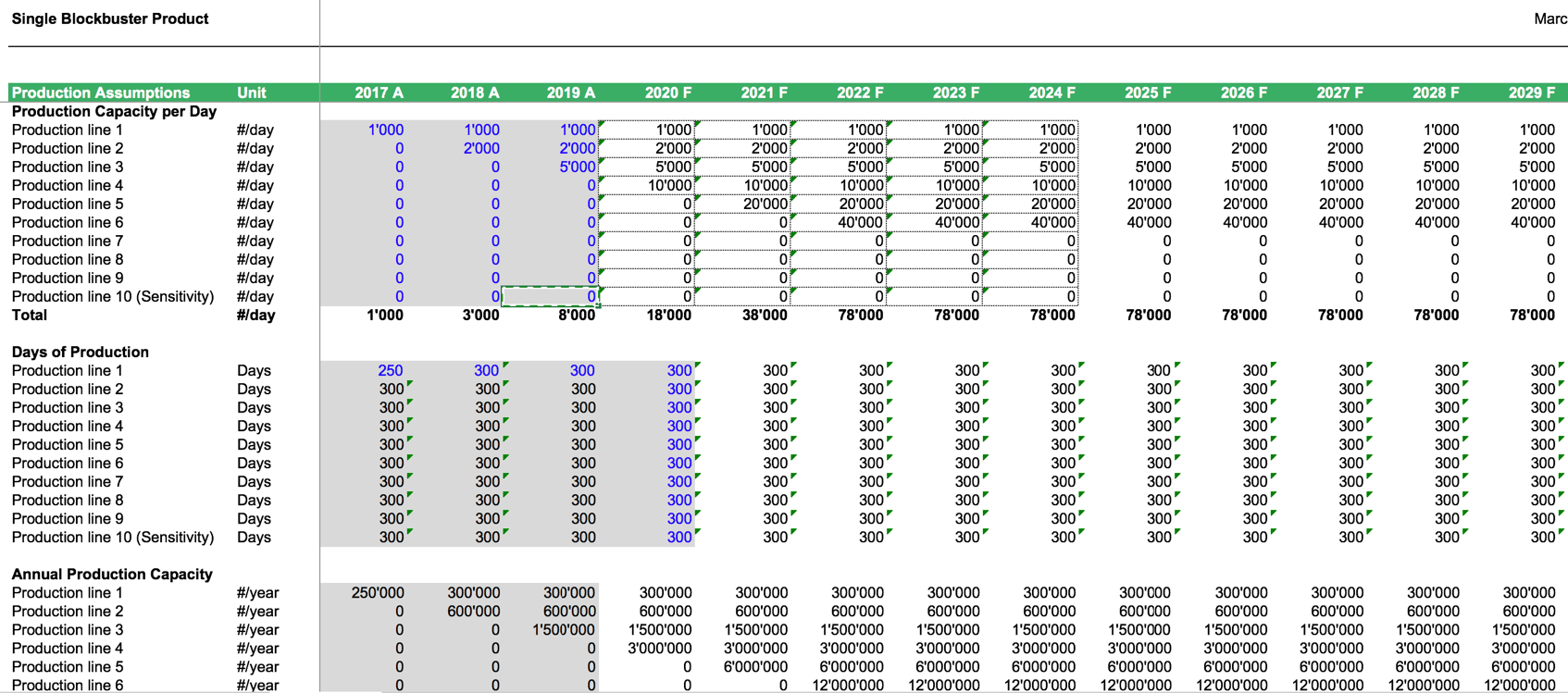Select Production line 1 capacity for 2017 A
This screenshot has height=693, width=1568.
click(x=386, y=130)
